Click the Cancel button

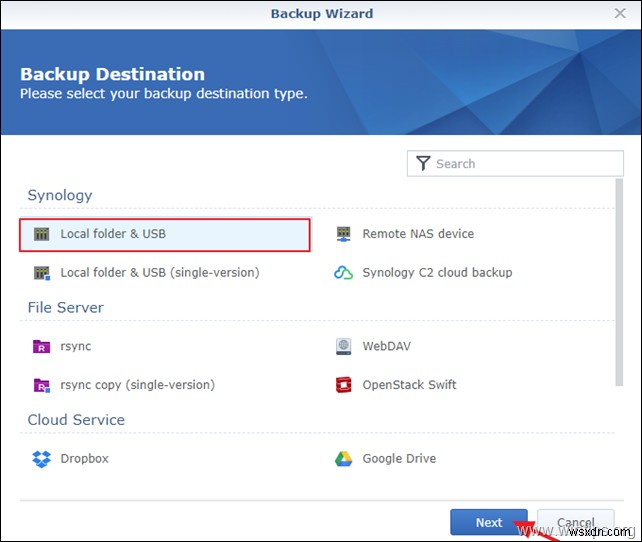click(x=576, y=522)
